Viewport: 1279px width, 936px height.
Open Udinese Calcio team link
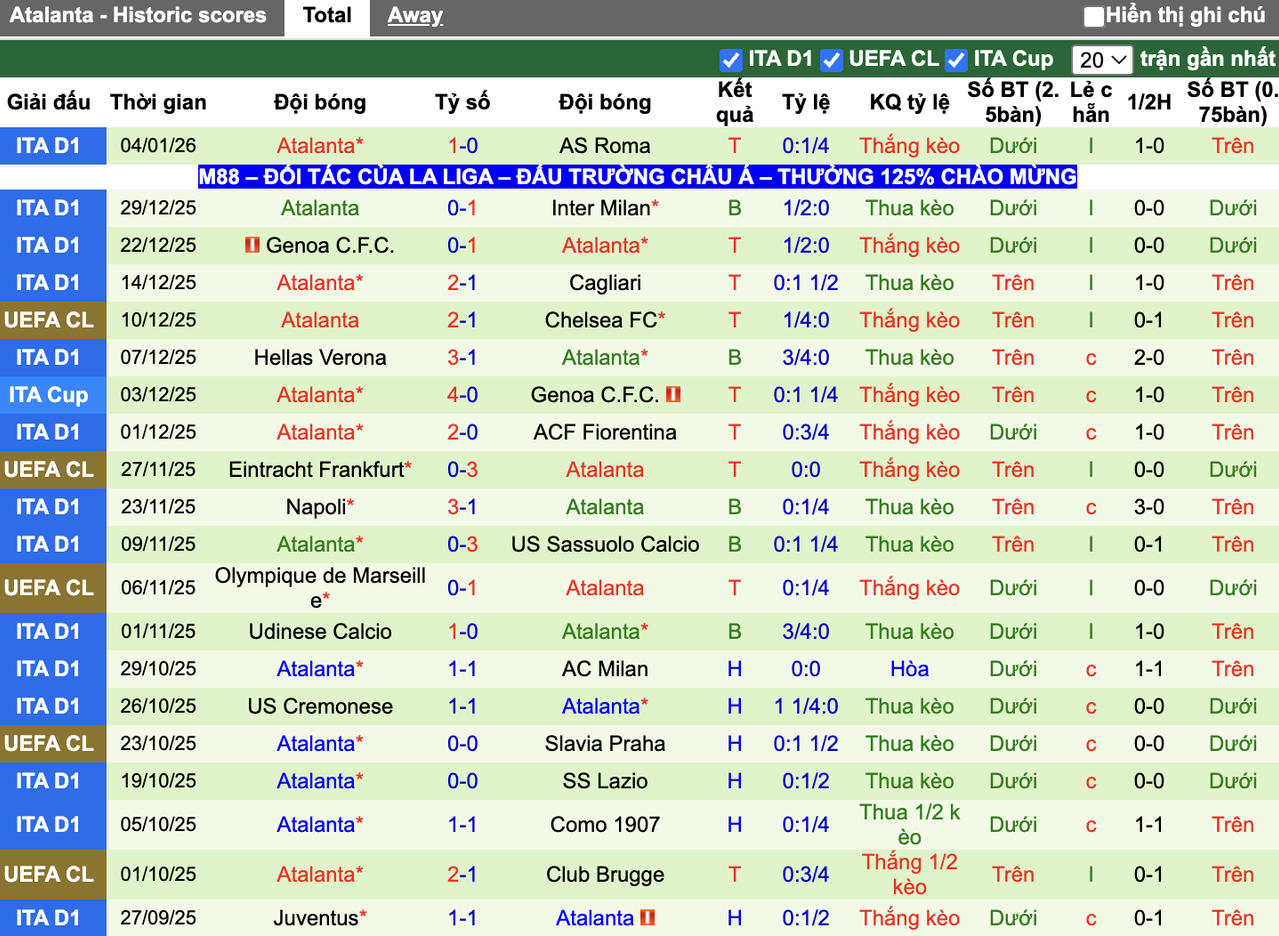point(320,632)
